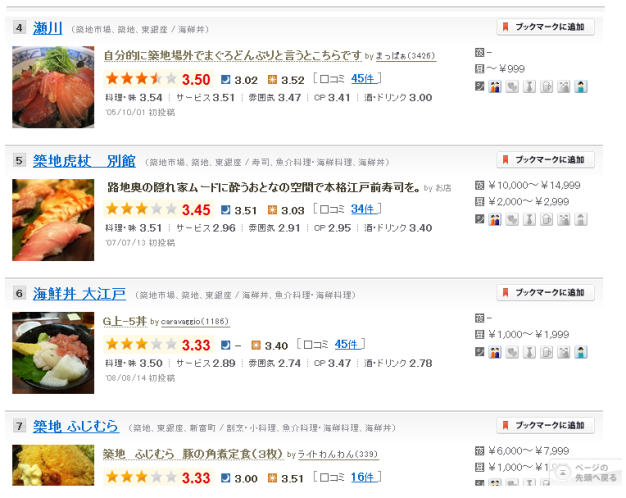This screenshot has height=498, width=626.
Task: Click the friends/family usage icon for 瀬川
Action: coord(495,87)
